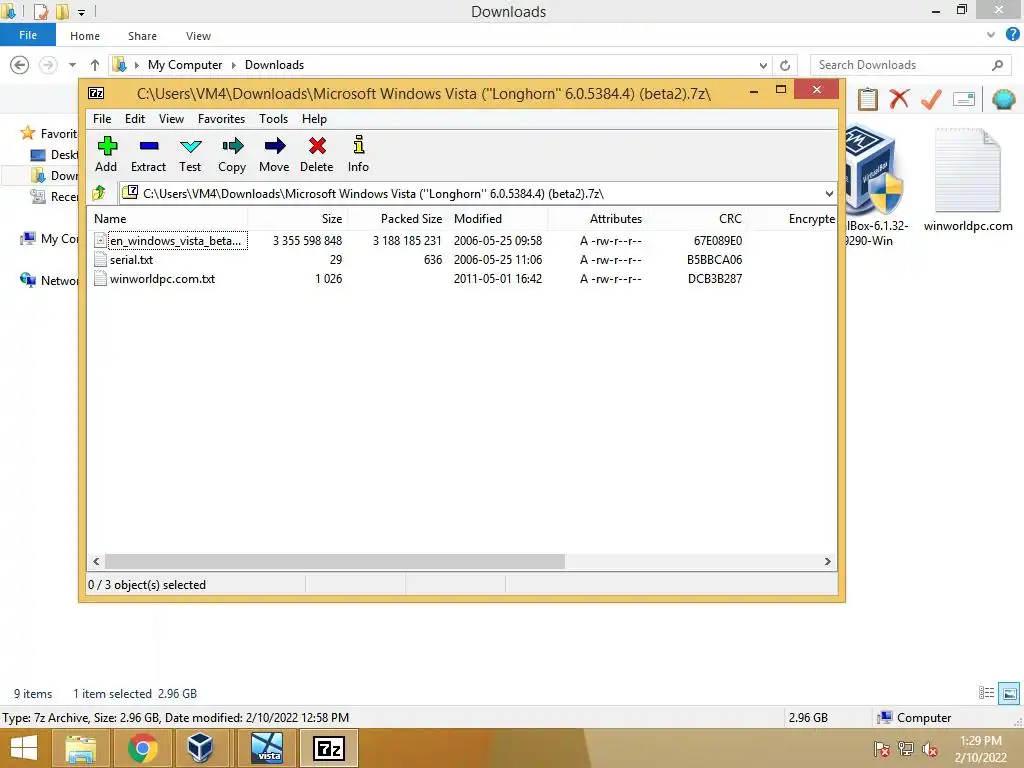Click the muted volume tray icon
1024x768 pixels.
[929, 749]
